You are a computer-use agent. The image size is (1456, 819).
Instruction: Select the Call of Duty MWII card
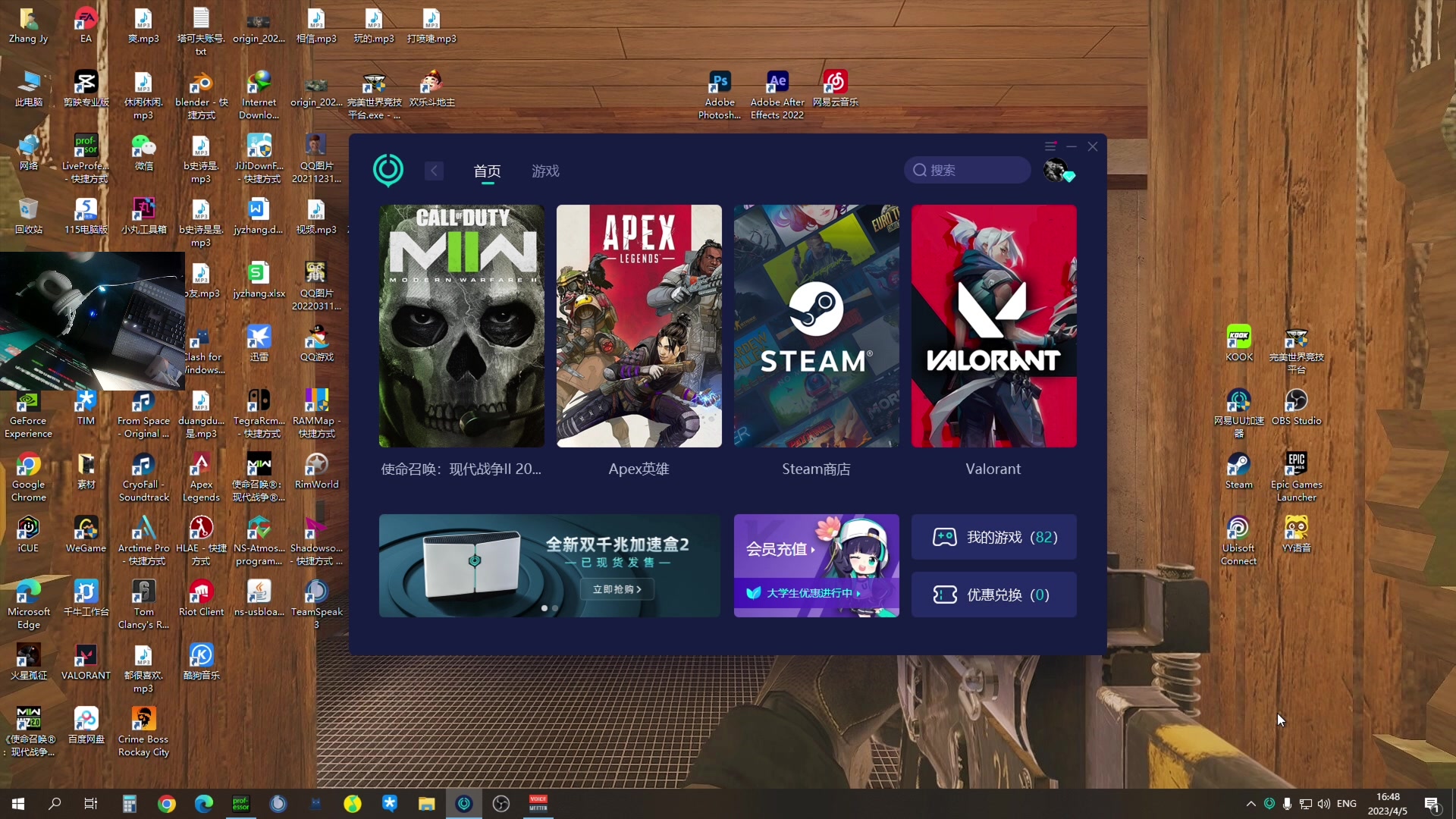point(461,326)
